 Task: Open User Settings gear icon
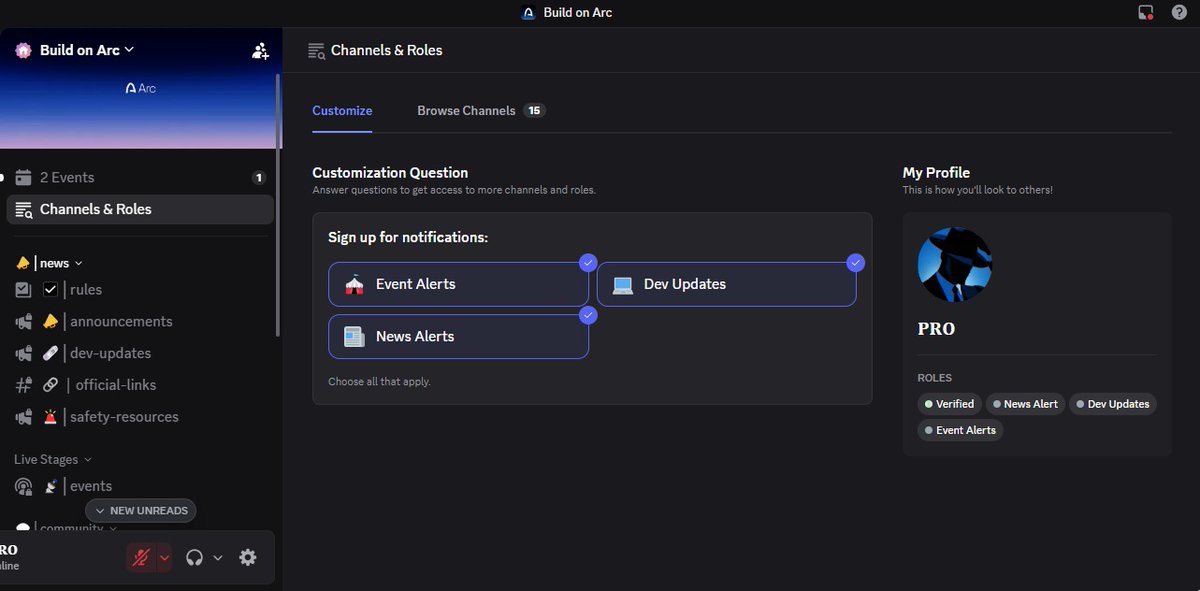(x=248, y=557)
